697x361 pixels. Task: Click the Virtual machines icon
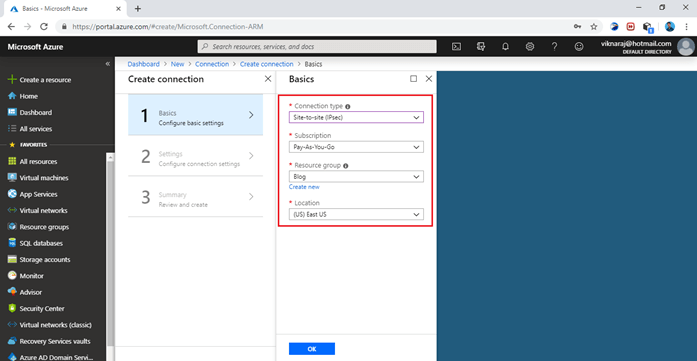point(12,178)
